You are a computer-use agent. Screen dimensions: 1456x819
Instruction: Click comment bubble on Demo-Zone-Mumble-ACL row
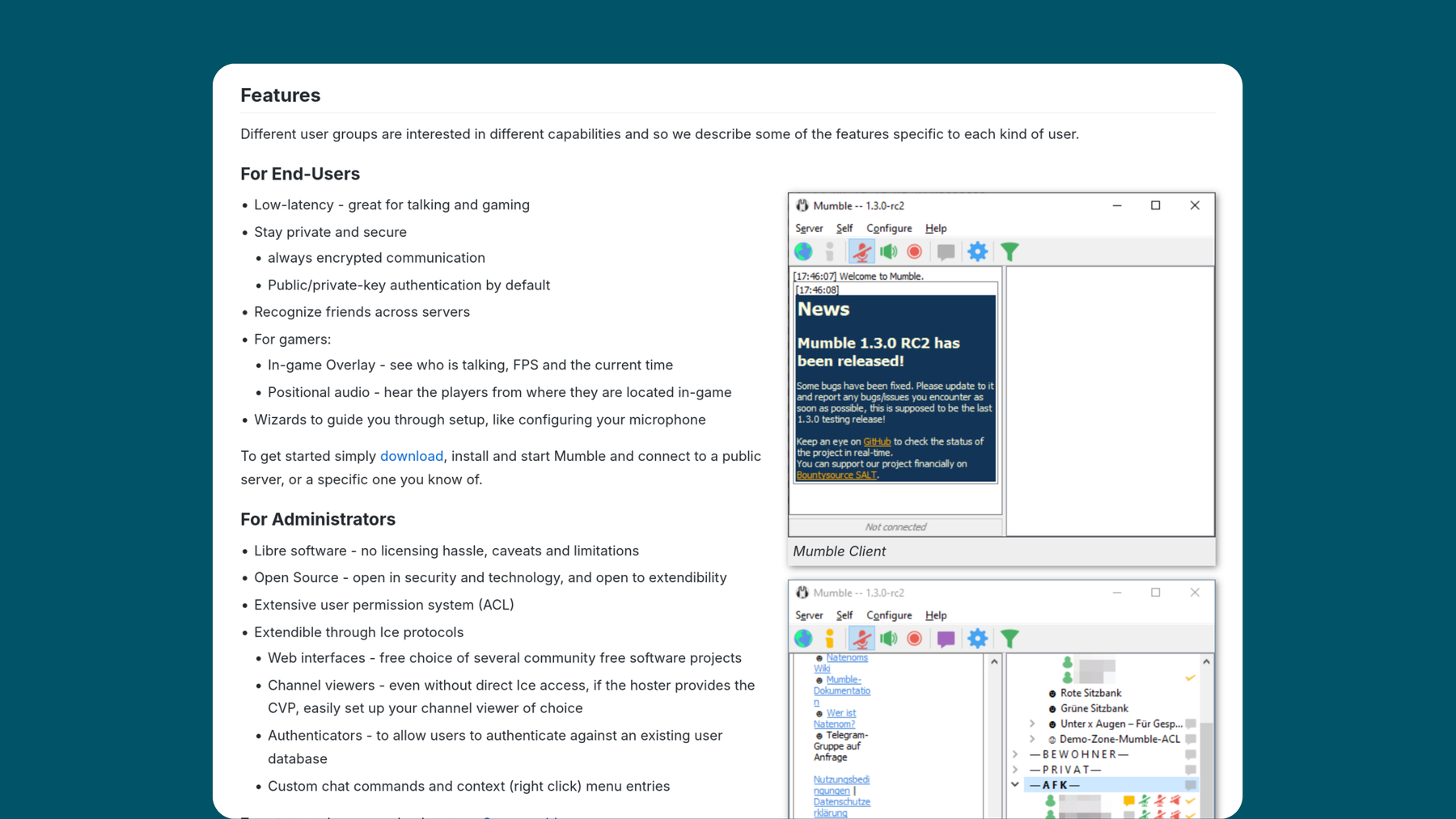(x=1191, y=739)
